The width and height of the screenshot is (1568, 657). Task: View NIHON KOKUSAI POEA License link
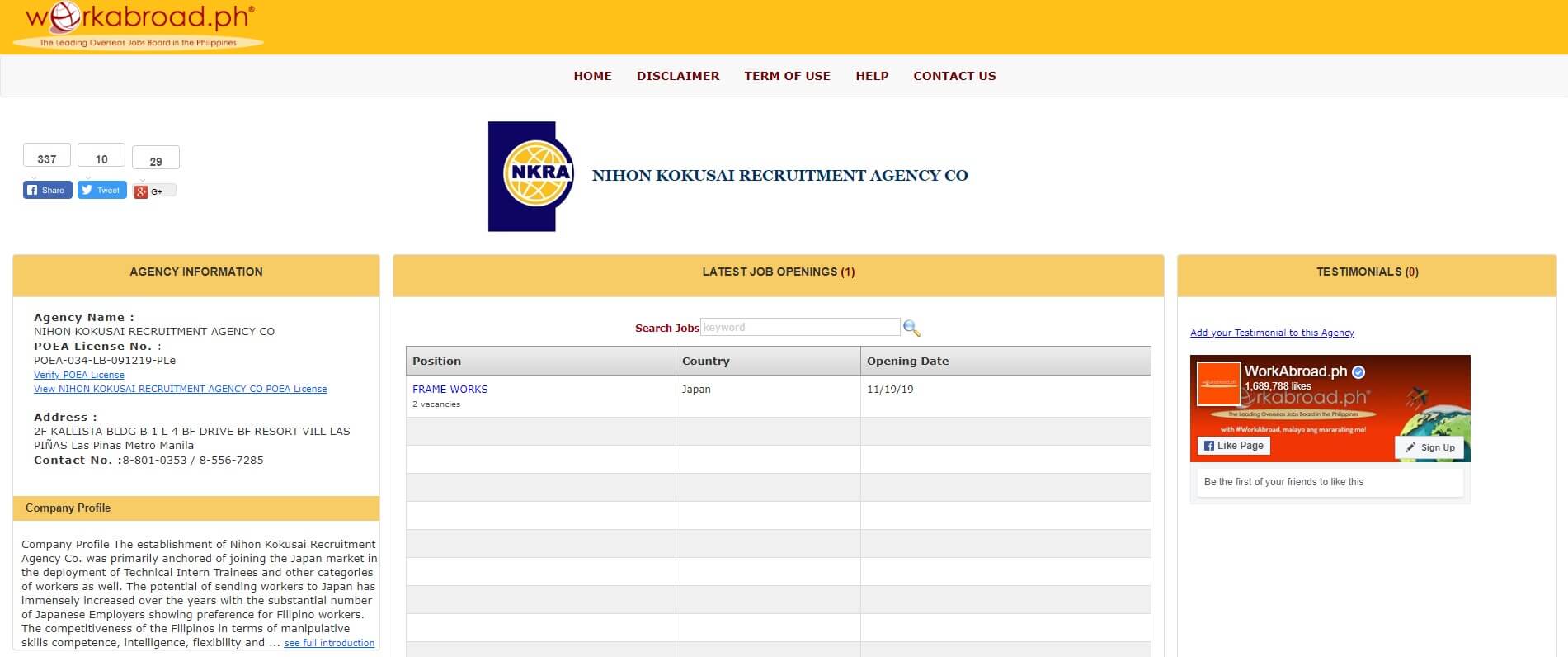[181, 389]
